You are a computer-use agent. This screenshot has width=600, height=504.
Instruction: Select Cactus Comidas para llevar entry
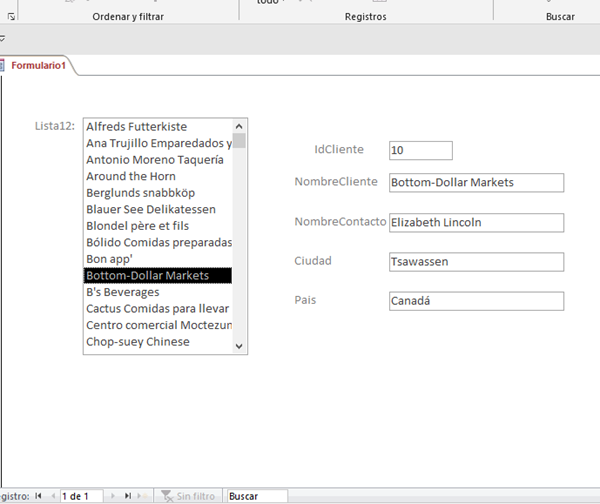158,308
